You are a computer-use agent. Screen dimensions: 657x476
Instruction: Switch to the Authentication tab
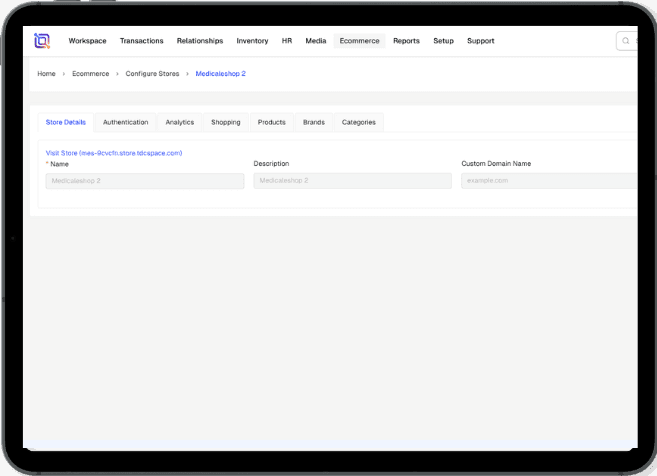(x=125, y=122)
